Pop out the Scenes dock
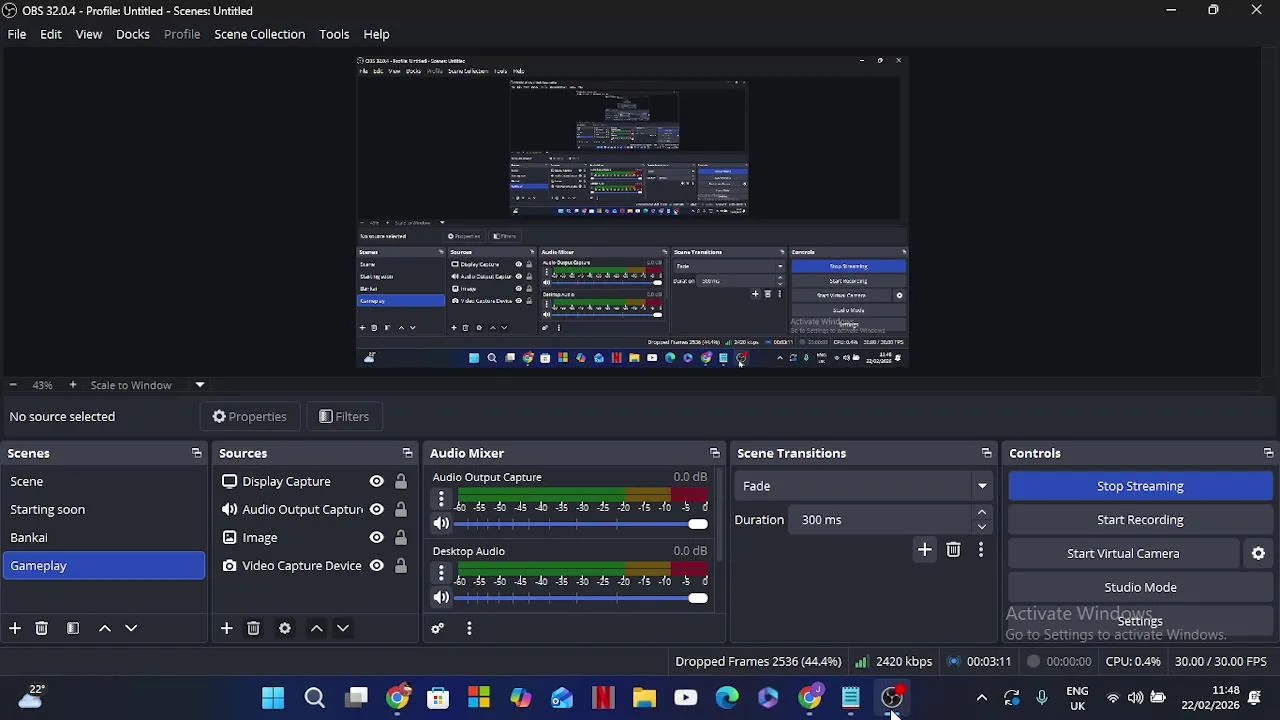The height and width of the screenshot is (720, 1280). 197,453
